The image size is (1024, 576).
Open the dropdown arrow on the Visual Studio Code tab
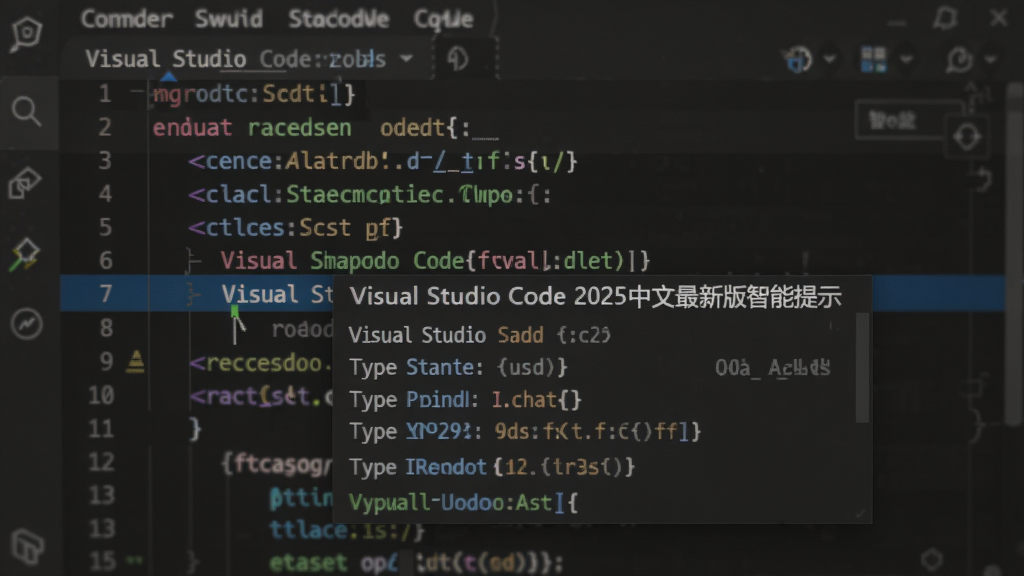(406, 59)
